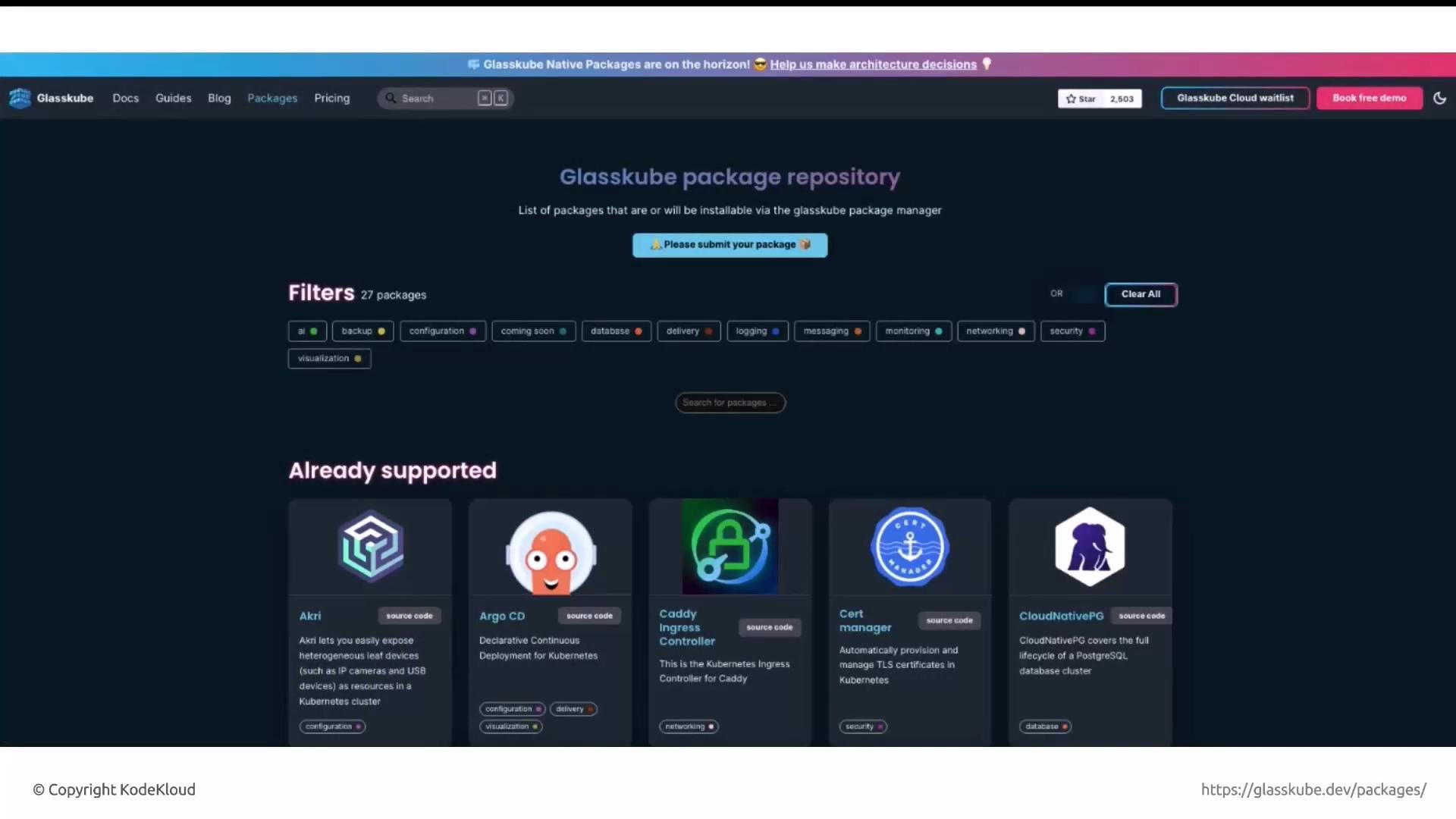Open the Cert manager logo

909,546
